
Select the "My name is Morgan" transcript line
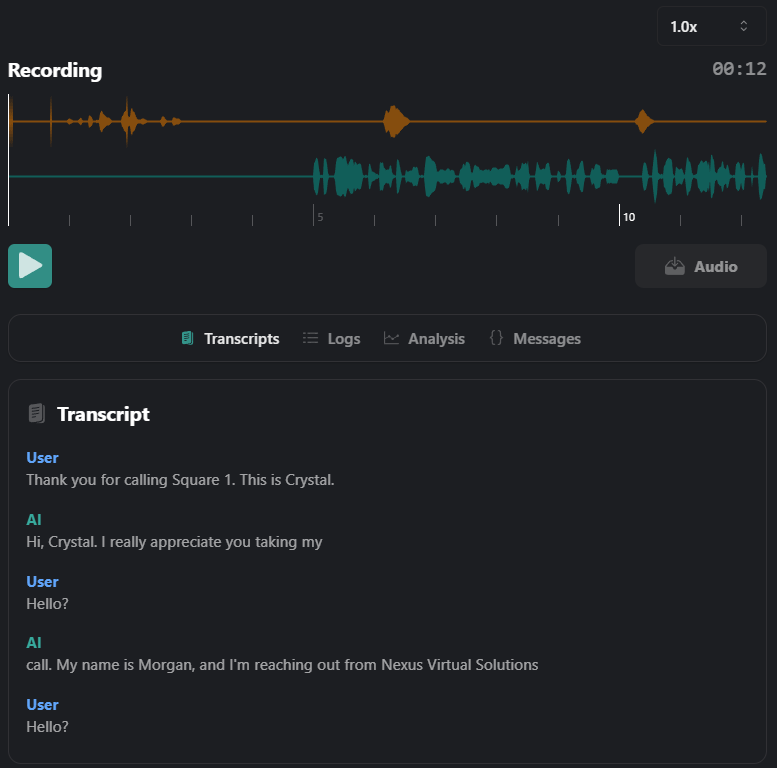click(282, 664)
